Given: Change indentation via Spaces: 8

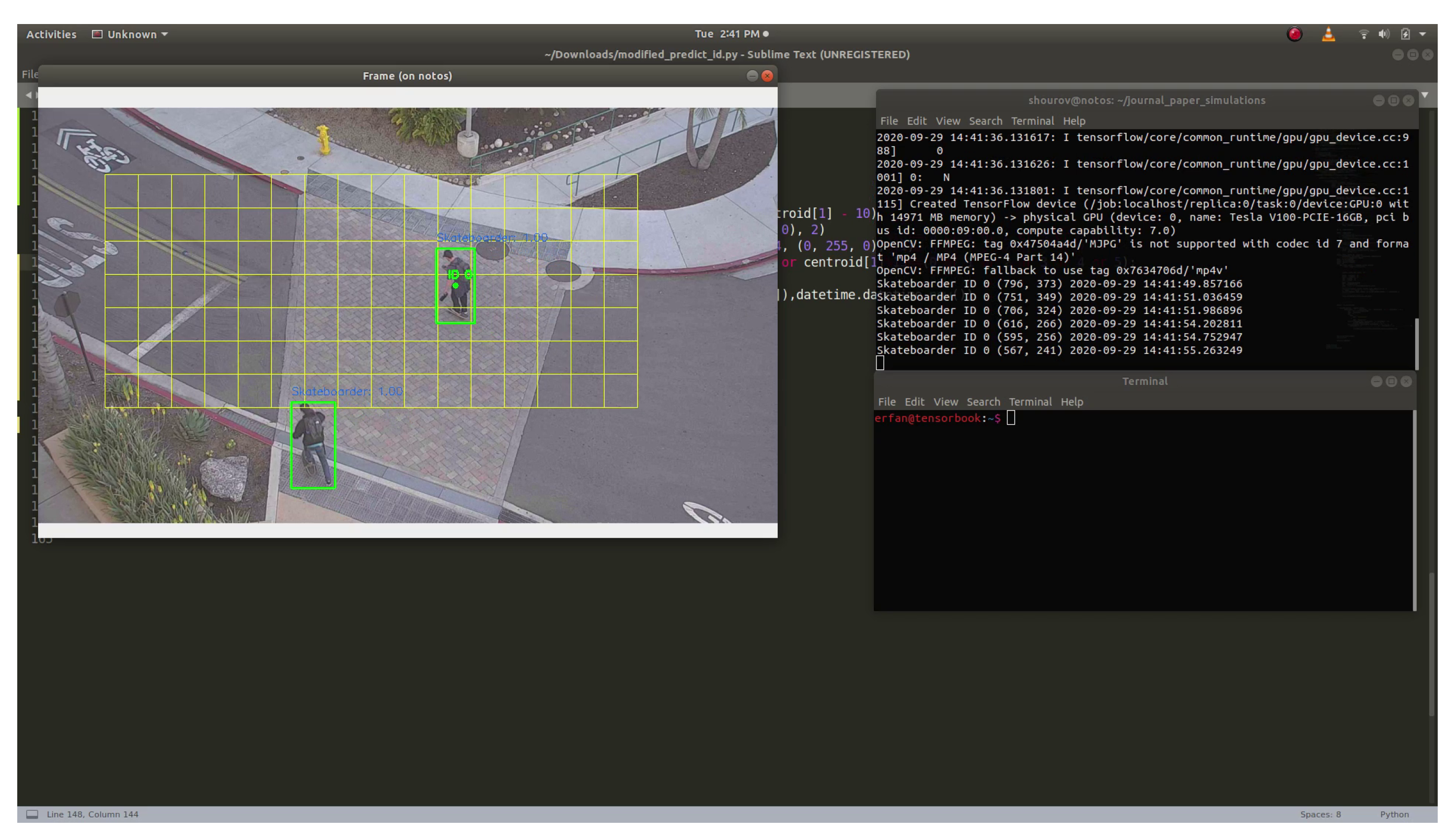Looking at the screenshot, I should 1320,814.
